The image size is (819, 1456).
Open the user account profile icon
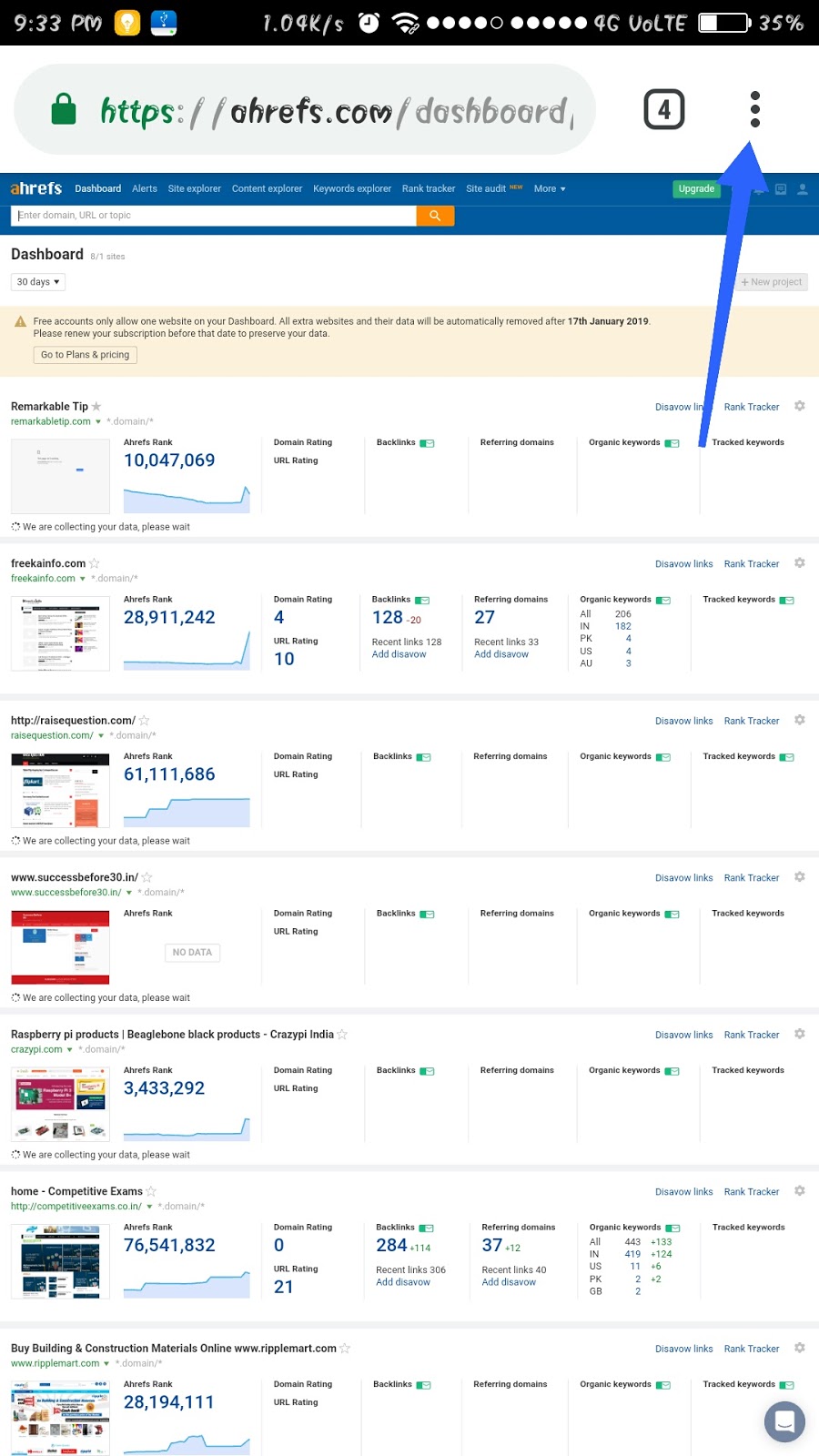point(803,189)
